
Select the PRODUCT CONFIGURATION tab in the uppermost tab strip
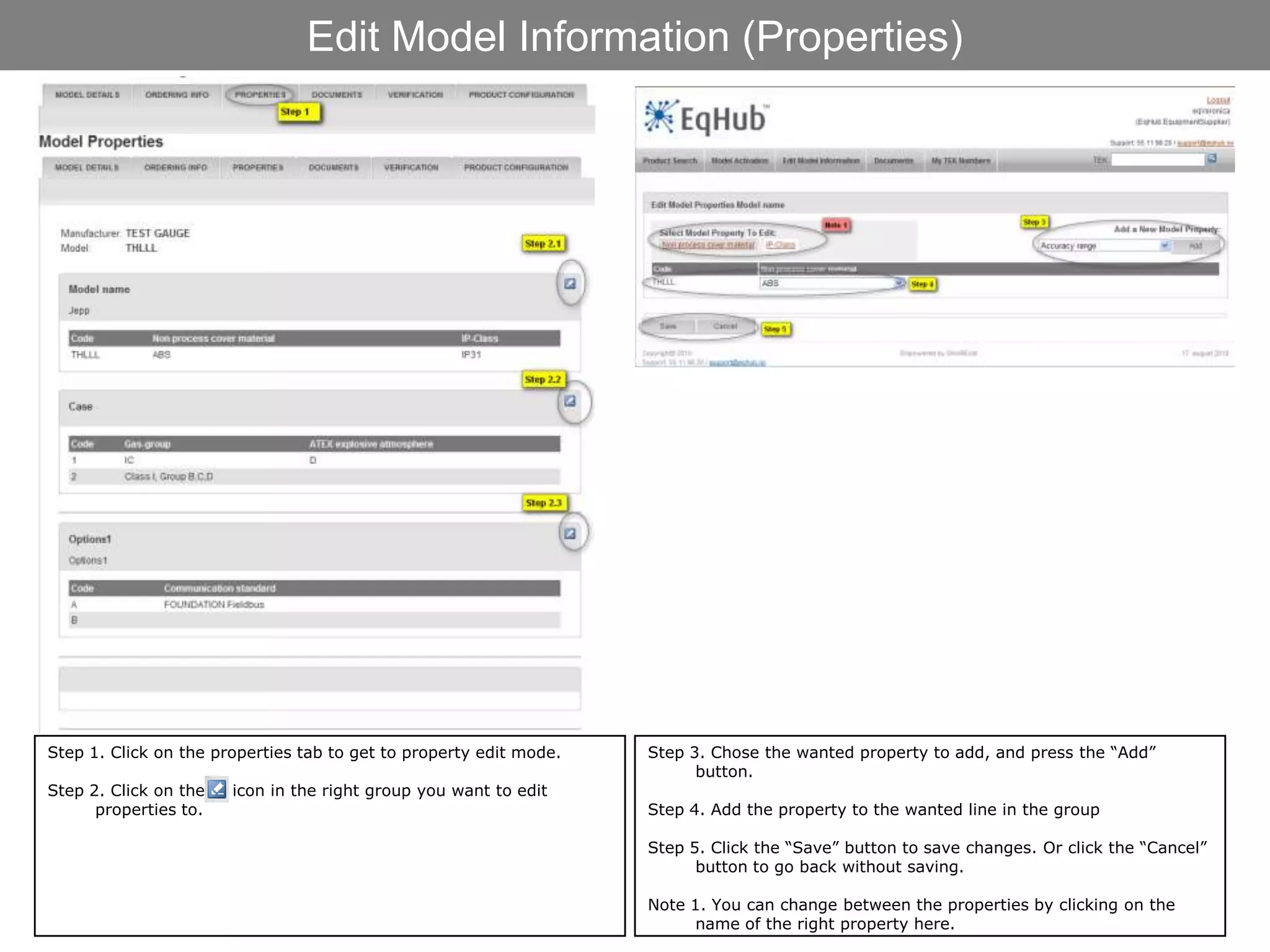coord(522,95)
